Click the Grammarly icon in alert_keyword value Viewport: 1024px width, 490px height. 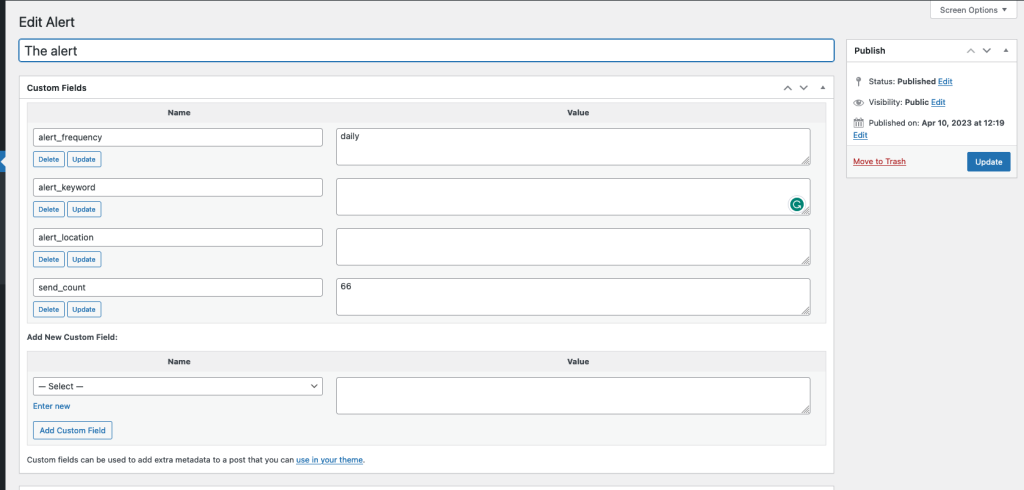[x=796, y=205]
